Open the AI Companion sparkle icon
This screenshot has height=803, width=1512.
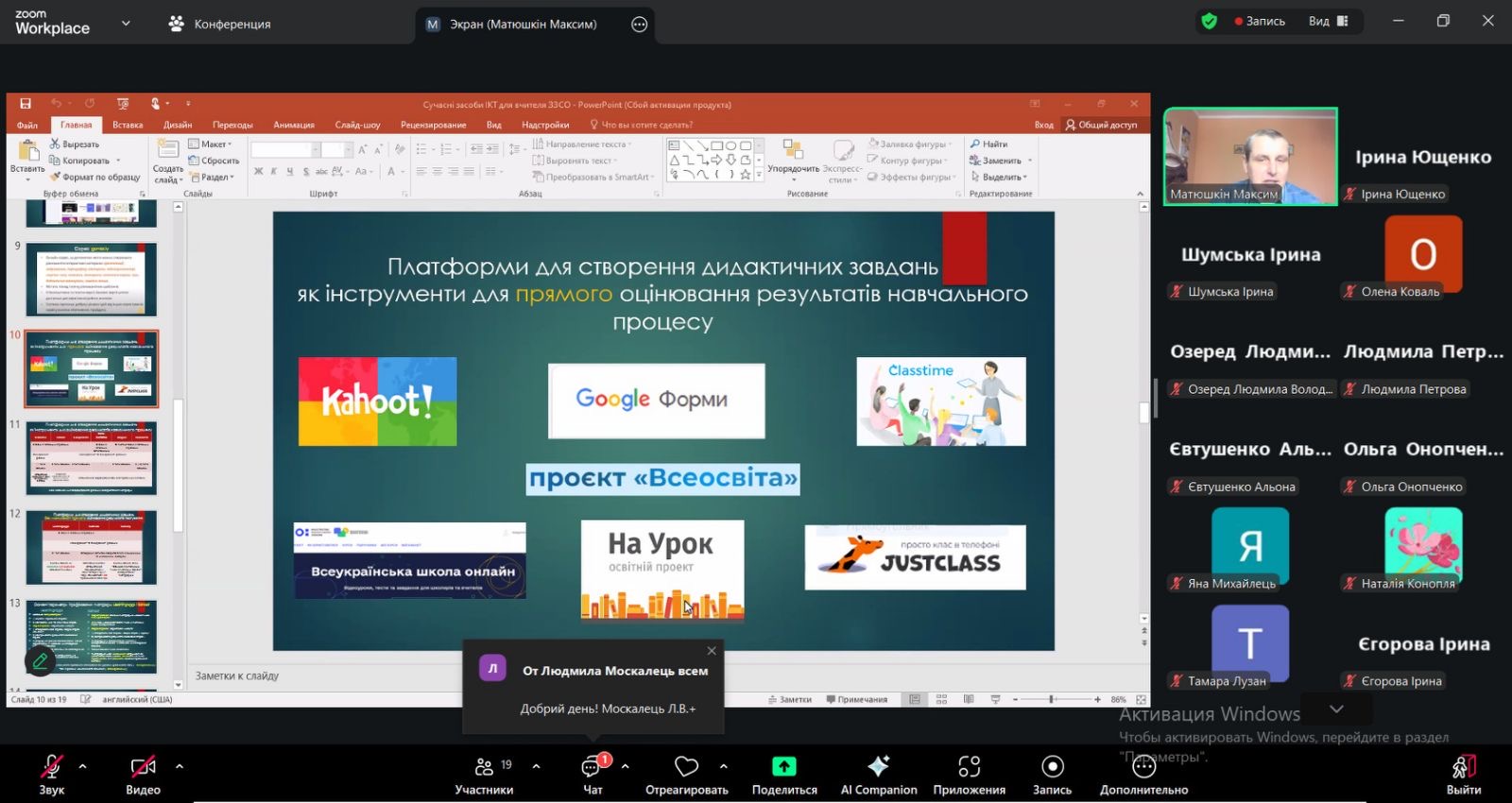click(x=878, y=766)
